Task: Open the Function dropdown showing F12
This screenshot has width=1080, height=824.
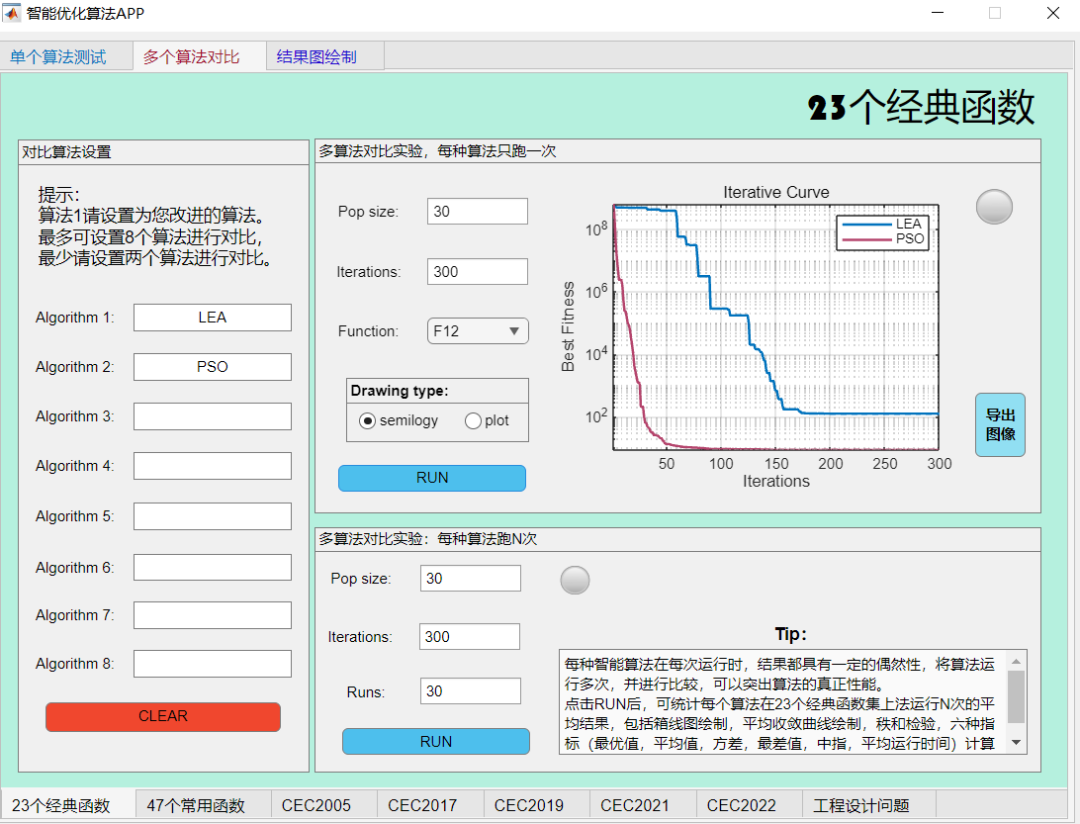Action: pyautogui.click(x=477, y=331)
